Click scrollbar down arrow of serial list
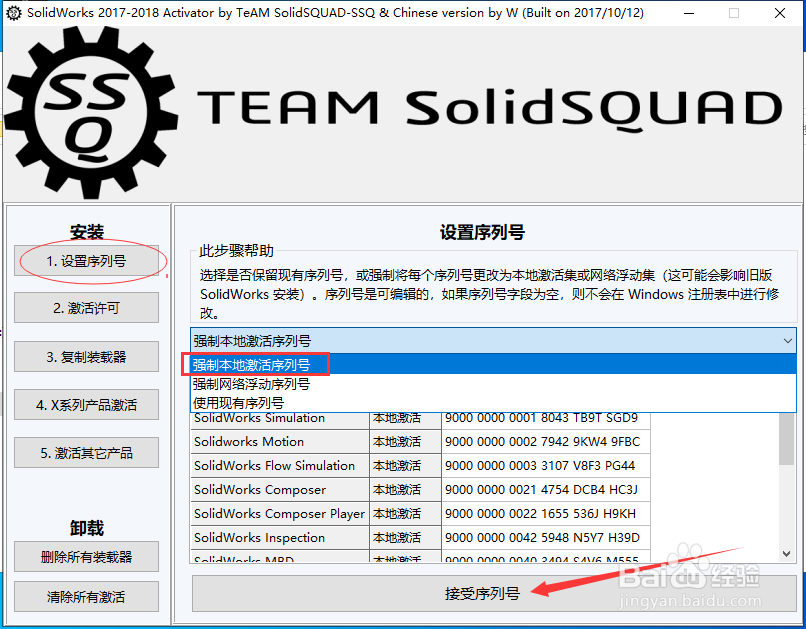The height and width of the screenshot is (629, 806). 786,553
